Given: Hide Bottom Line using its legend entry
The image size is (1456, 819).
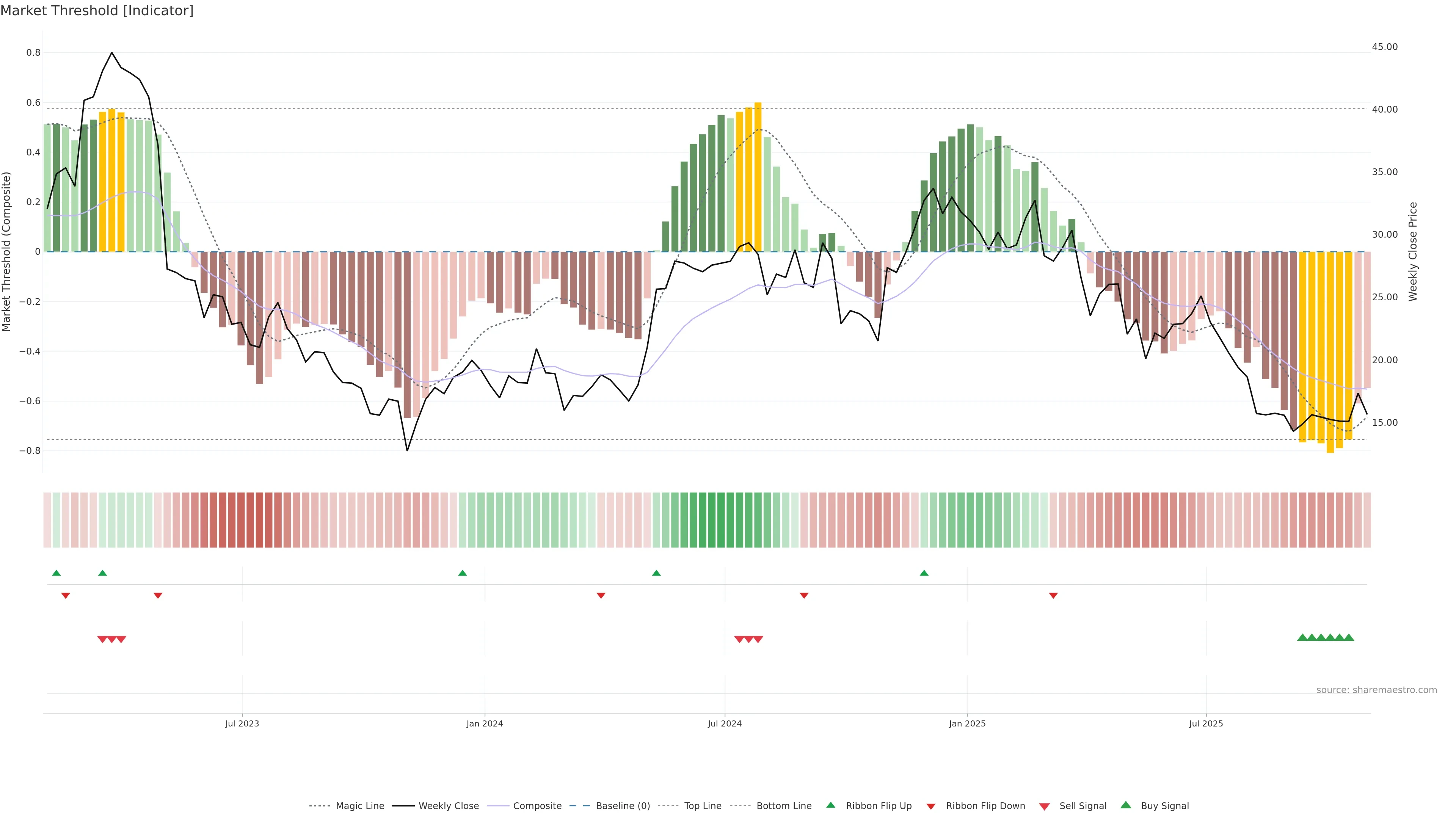Looking at the screenshot, I should [x=783, y=806].
